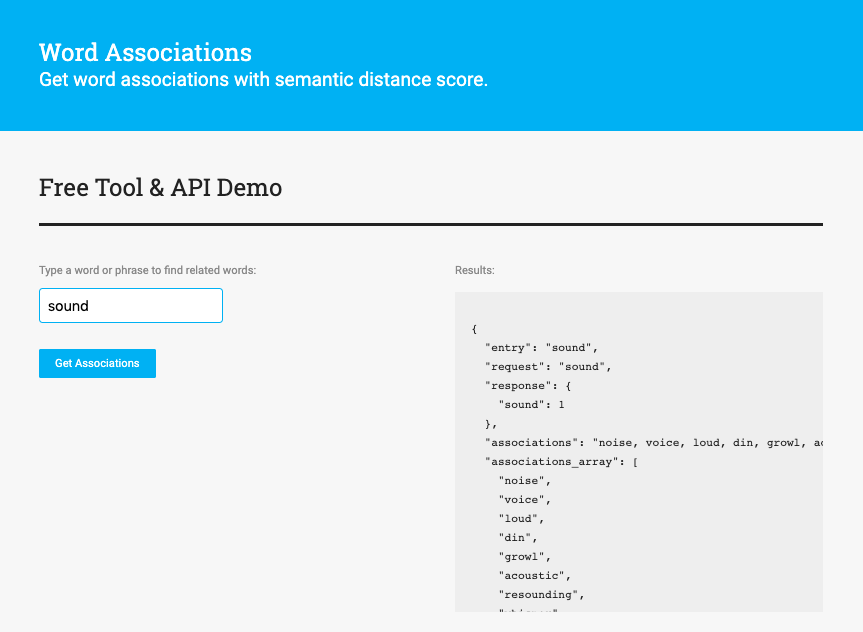Select "resounding" in the associations array
The height and width of the screenshot is (632, 863).
540,594
